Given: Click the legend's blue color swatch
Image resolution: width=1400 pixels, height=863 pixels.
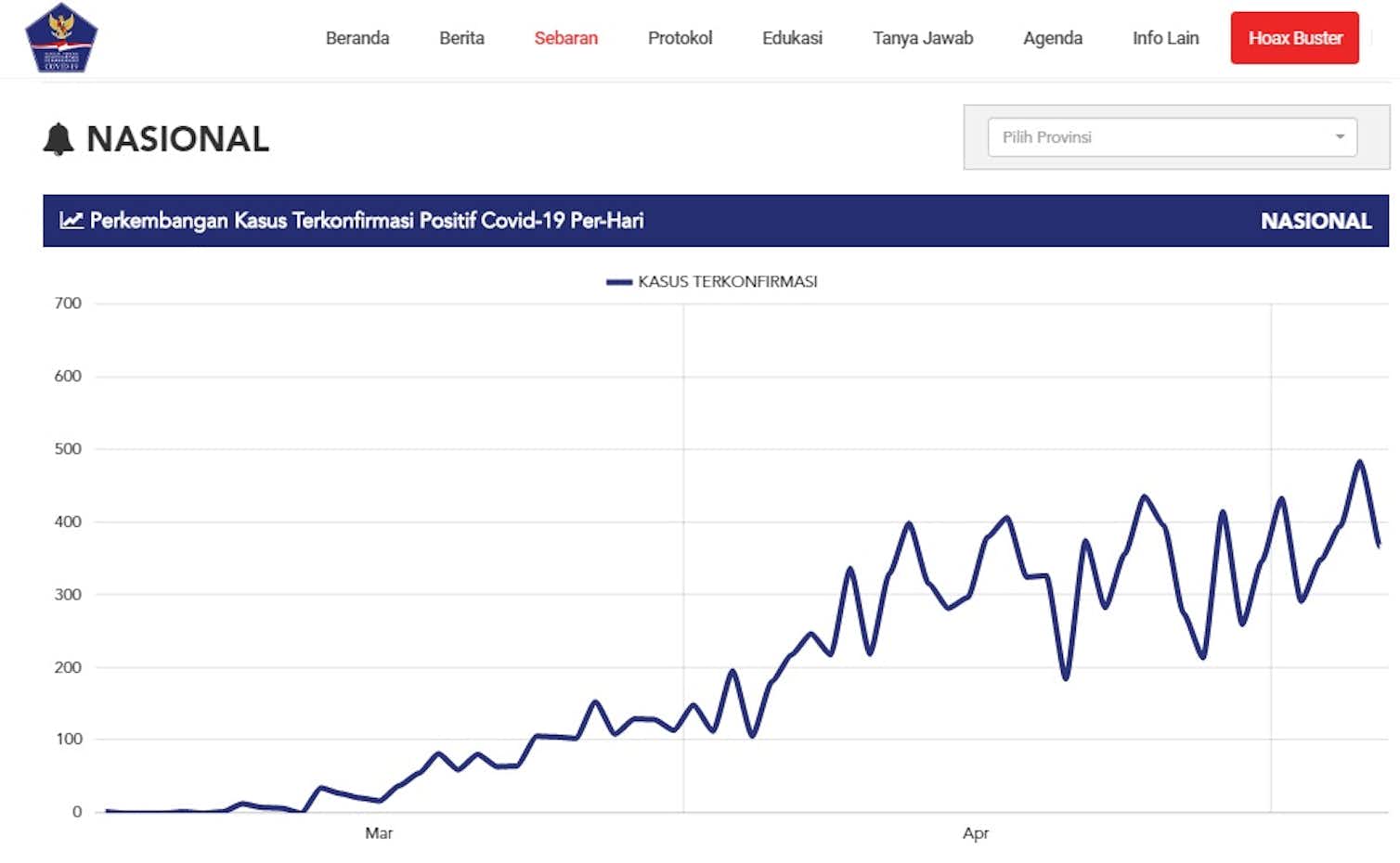Looking at the screenshot, I should (619, 282).
